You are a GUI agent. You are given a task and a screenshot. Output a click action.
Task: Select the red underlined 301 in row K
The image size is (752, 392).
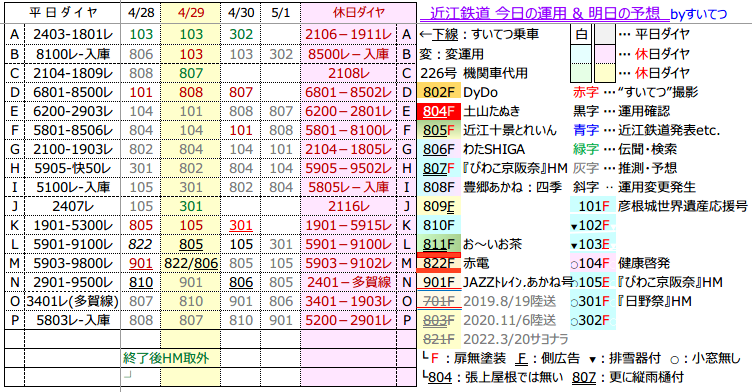241,225
